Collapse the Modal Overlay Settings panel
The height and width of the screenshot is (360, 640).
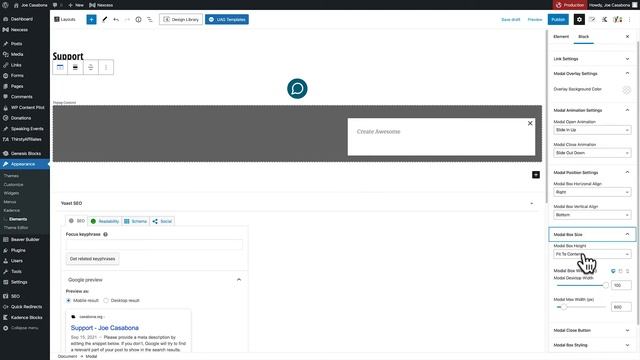click(x=591, y=73)
